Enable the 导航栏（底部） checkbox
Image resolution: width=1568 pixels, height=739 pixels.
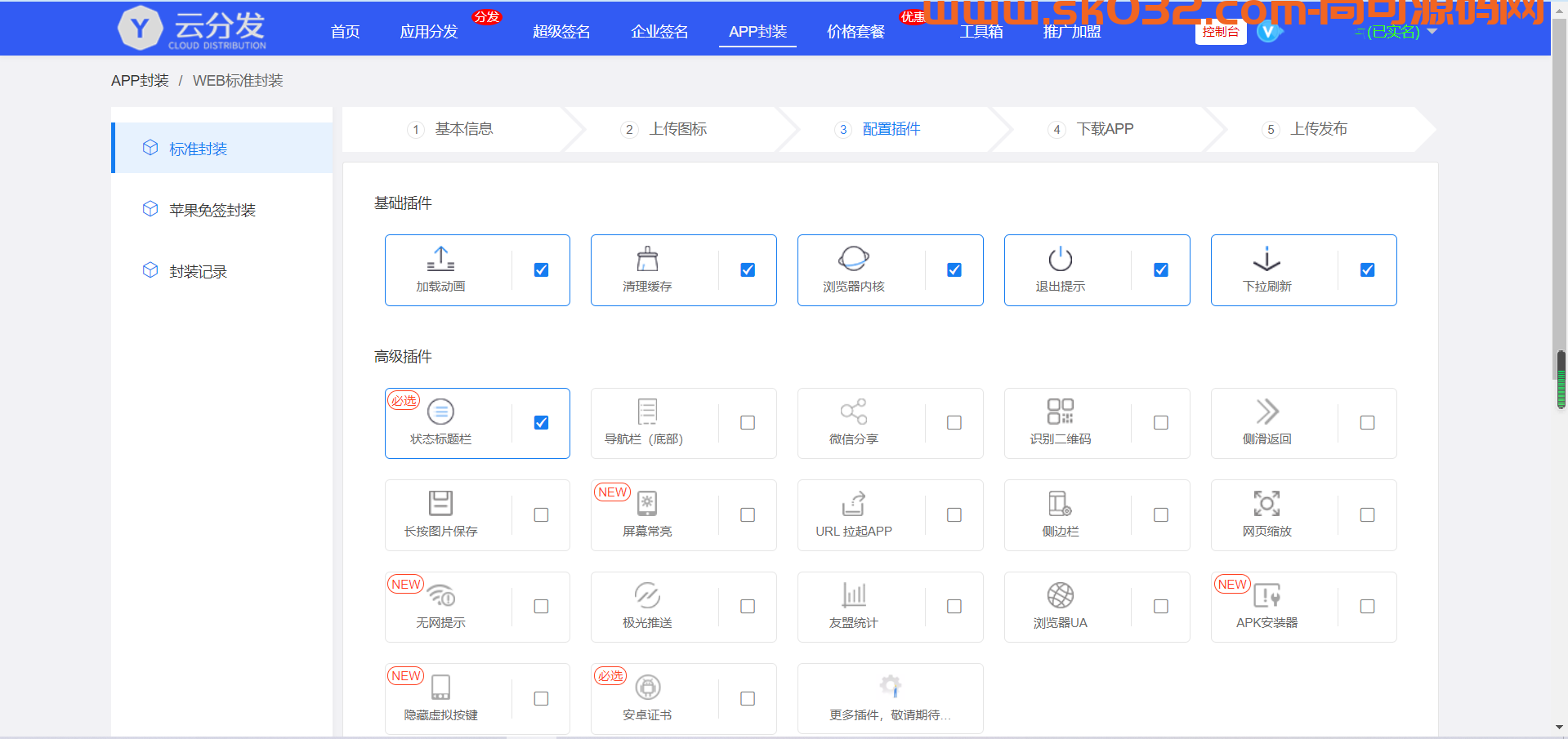pyautogui.click(x=748, y=422)
